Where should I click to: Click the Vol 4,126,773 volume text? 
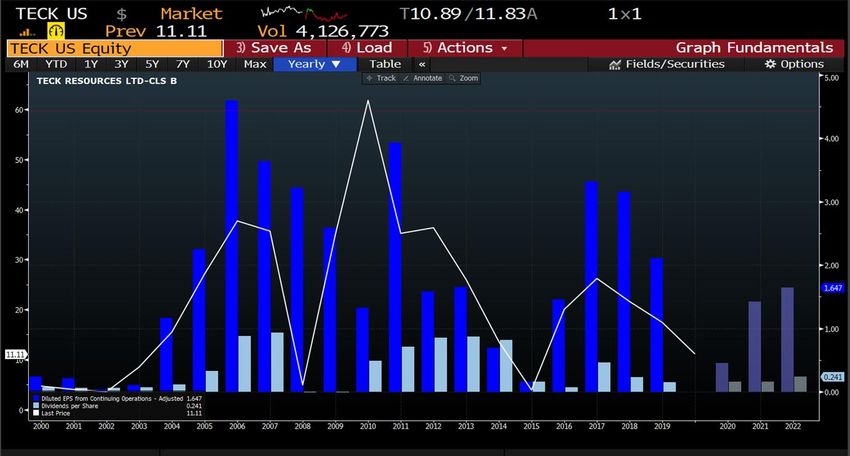(x=323, y=31)
